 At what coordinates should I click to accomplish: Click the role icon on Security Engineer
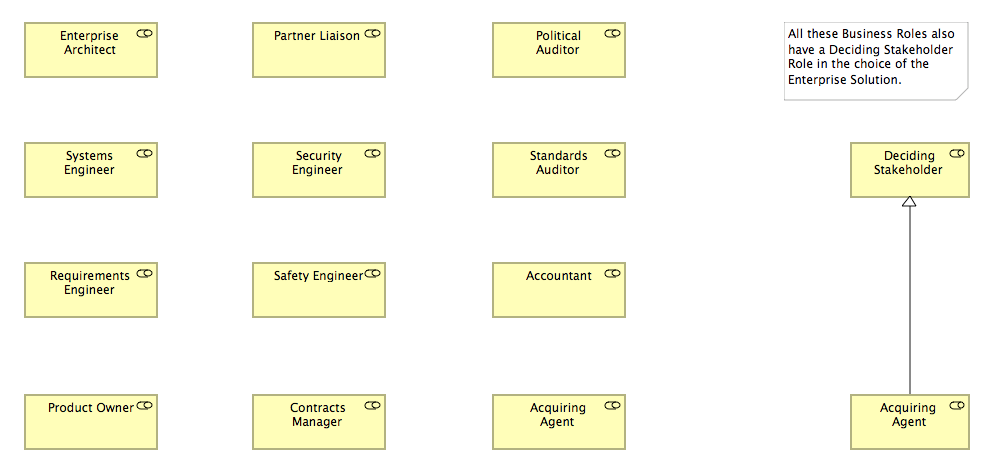[373, 153]
